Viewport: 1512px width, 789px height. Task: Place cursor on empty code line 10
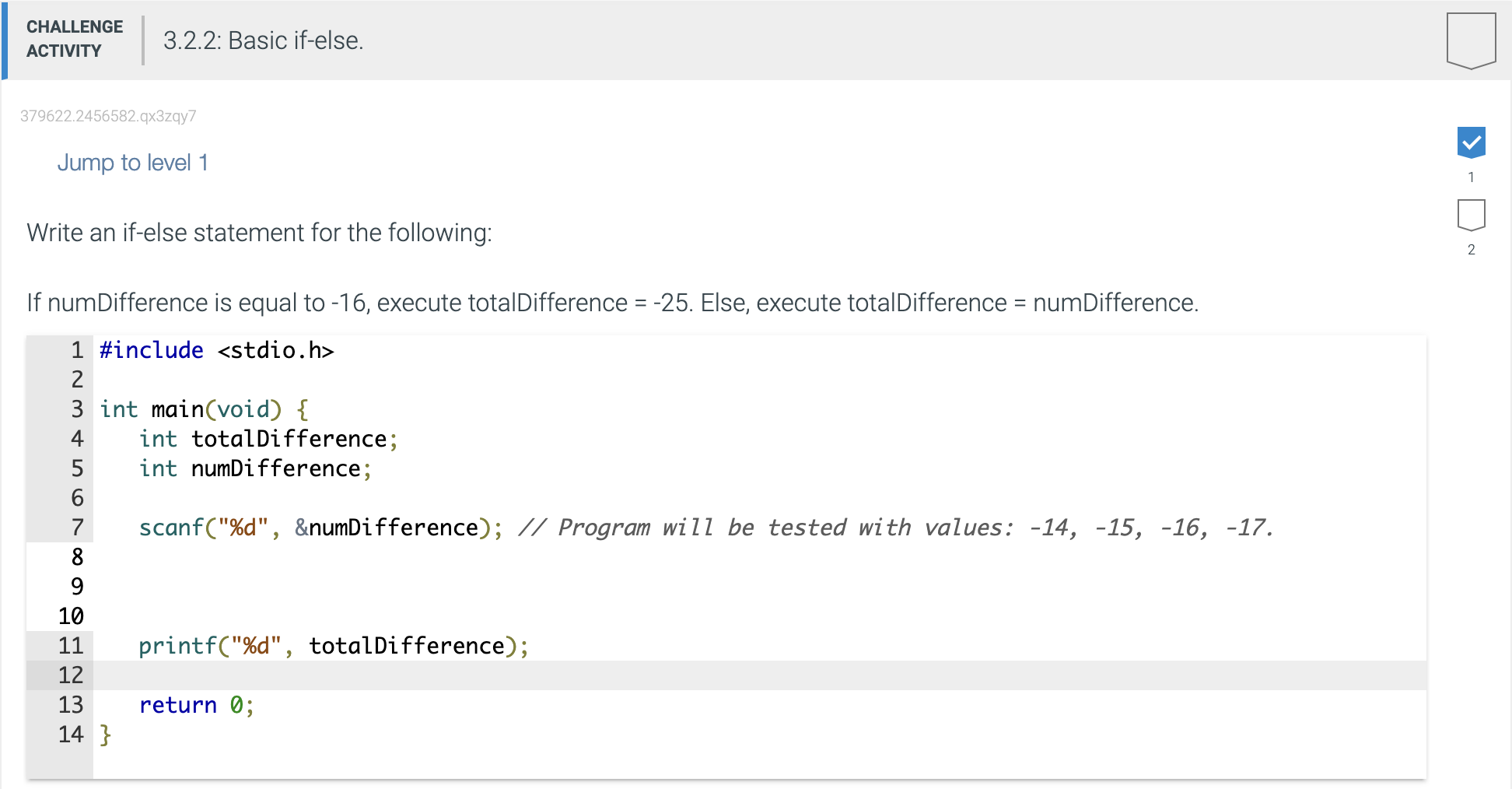click(759, 616)
